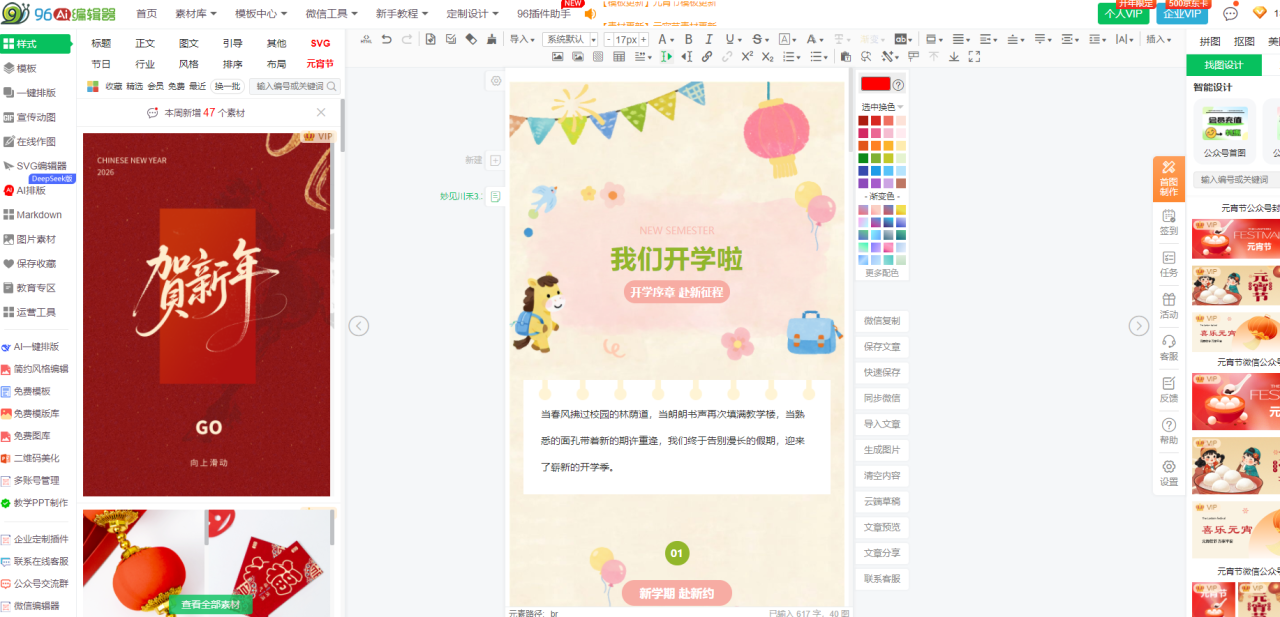The height and width of the screenshot is (617, 1280).
Task: Click the italic I formatting icon
Action: (710, 39)
